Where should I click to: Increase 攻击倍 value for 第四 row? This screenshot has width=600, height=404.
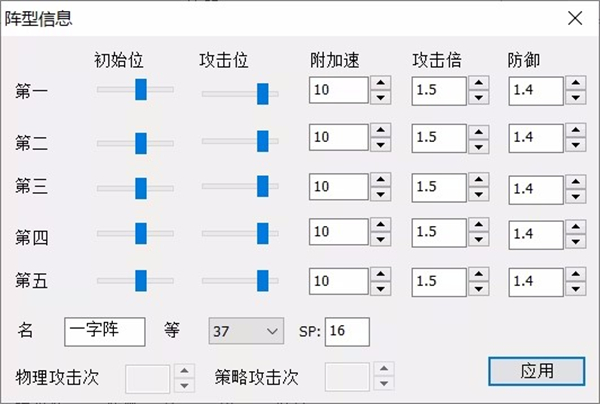pyautogui.click(x=479, y=225)
